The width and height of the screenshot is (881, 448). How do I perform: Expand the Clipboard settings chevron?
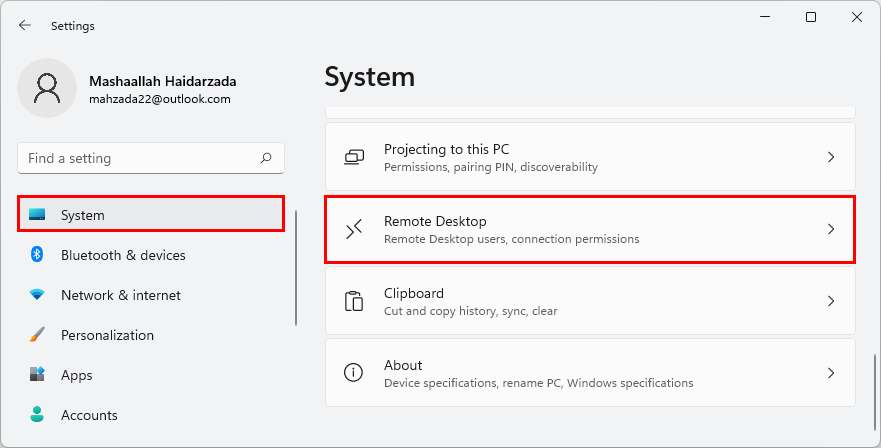pos(830,301)
